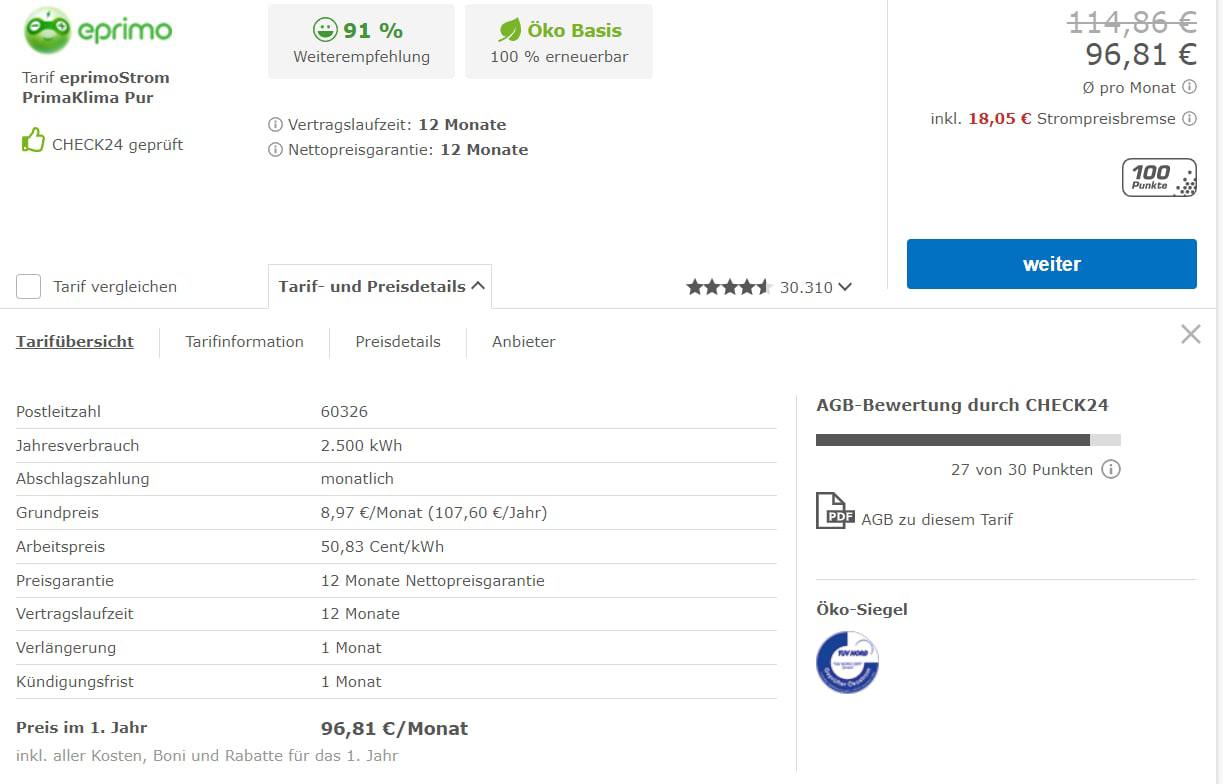1223x784 pixels.
Task: Click info icon beside Nettopreisgarantie
Action: pos(275,150)
